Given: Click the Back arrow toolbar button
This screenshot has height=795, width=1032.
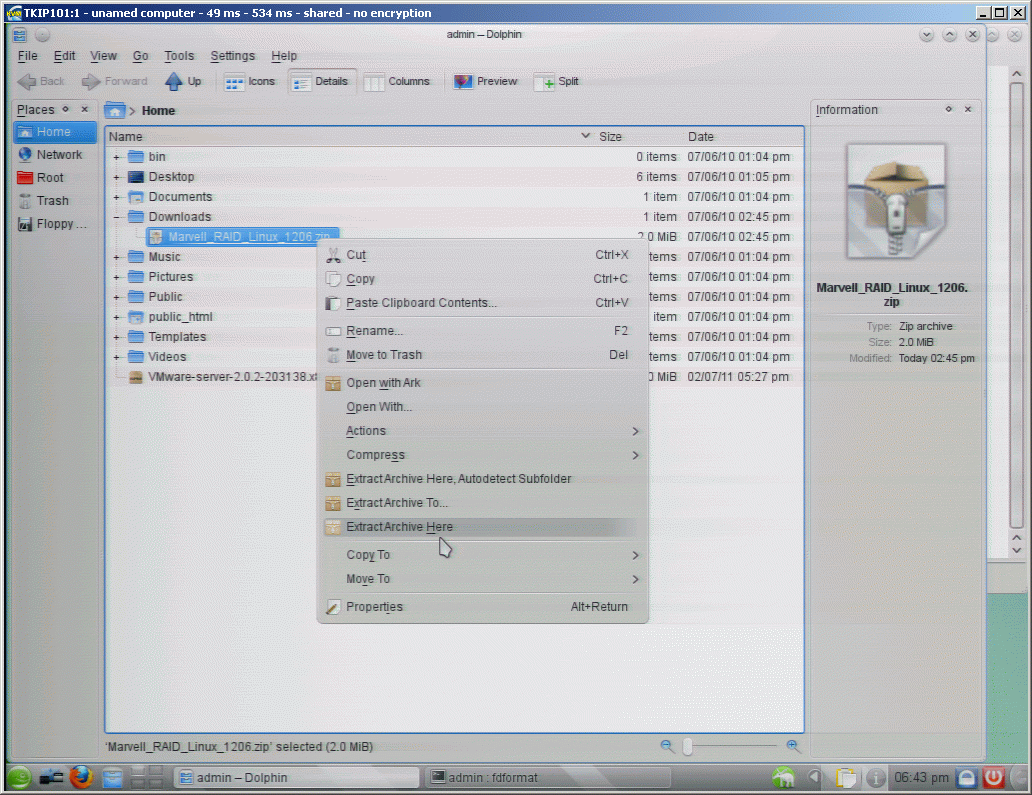Looking at the screenshot, I should (x=41, y=82).
